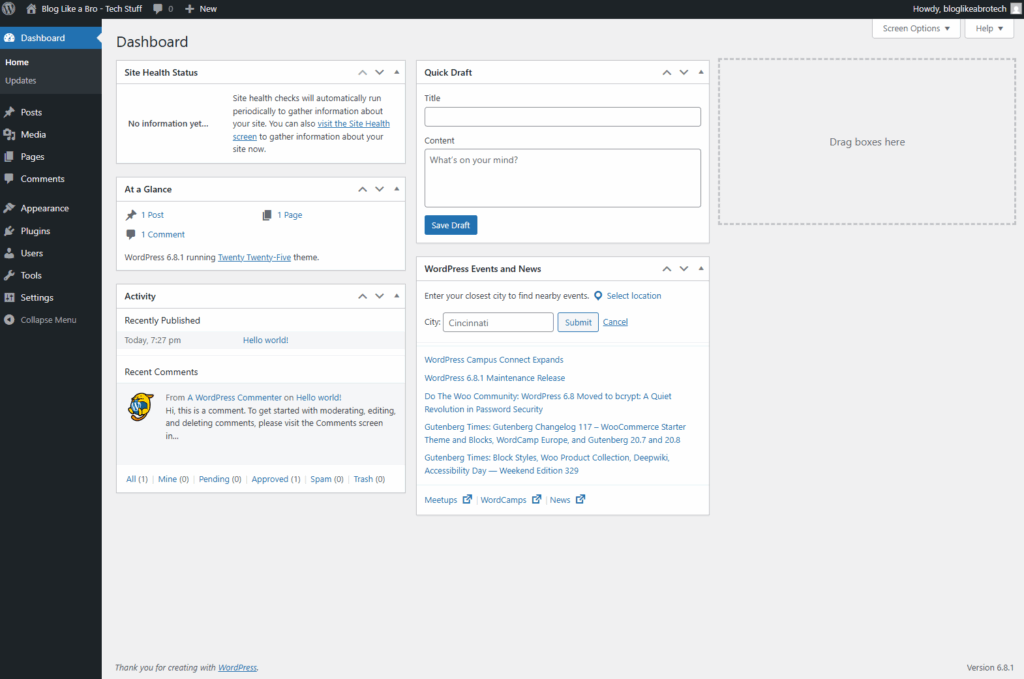Move Site Health Status box up
The height and width of the screenshot is (679, 1024).
pyautogui.click(x=362, y=72)
